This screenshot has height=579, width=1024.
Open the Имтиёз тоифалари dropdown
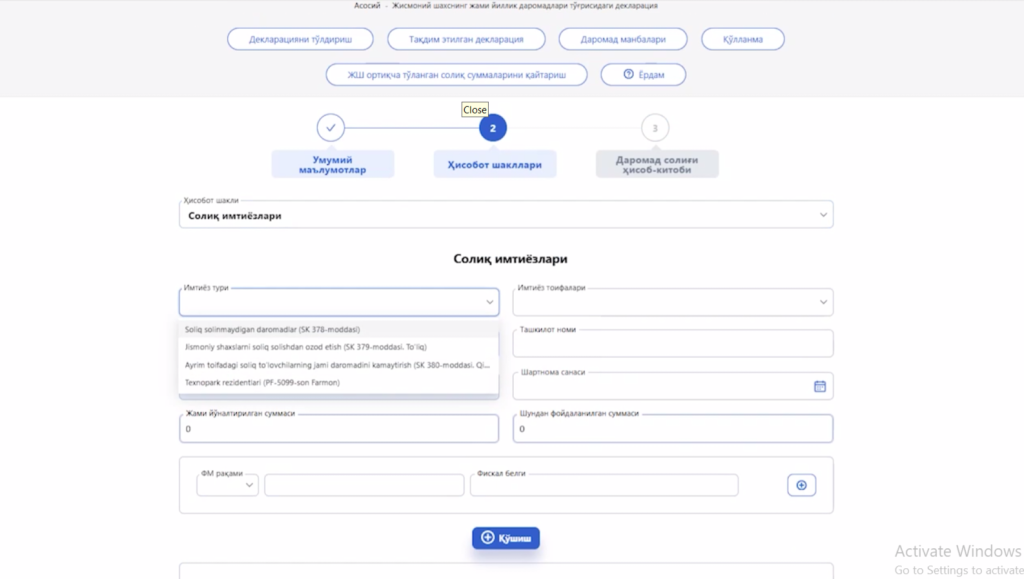[673, 302]
